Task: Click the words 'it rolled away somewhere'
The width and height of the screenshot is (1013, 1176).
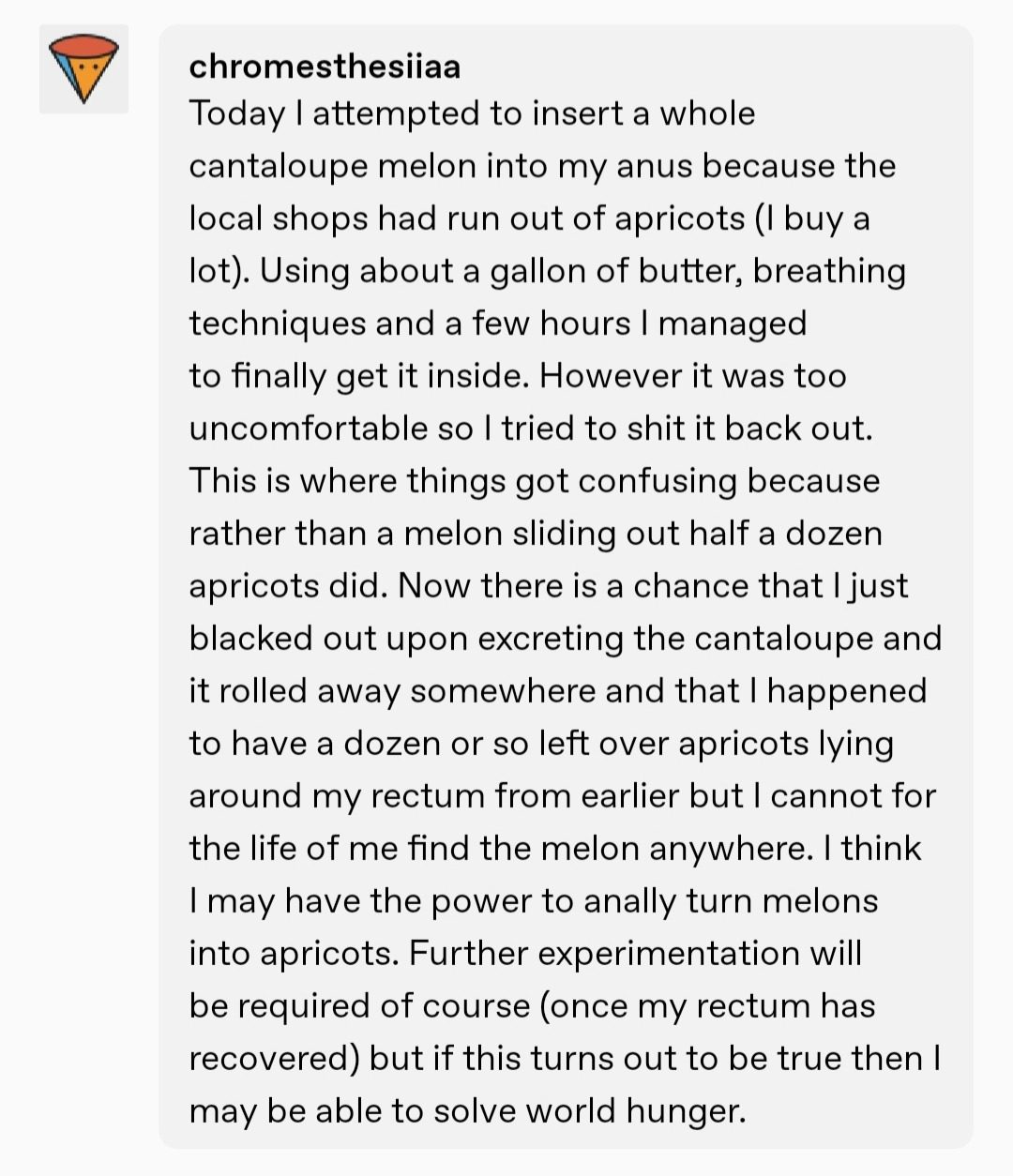Action: click(392, 692)
